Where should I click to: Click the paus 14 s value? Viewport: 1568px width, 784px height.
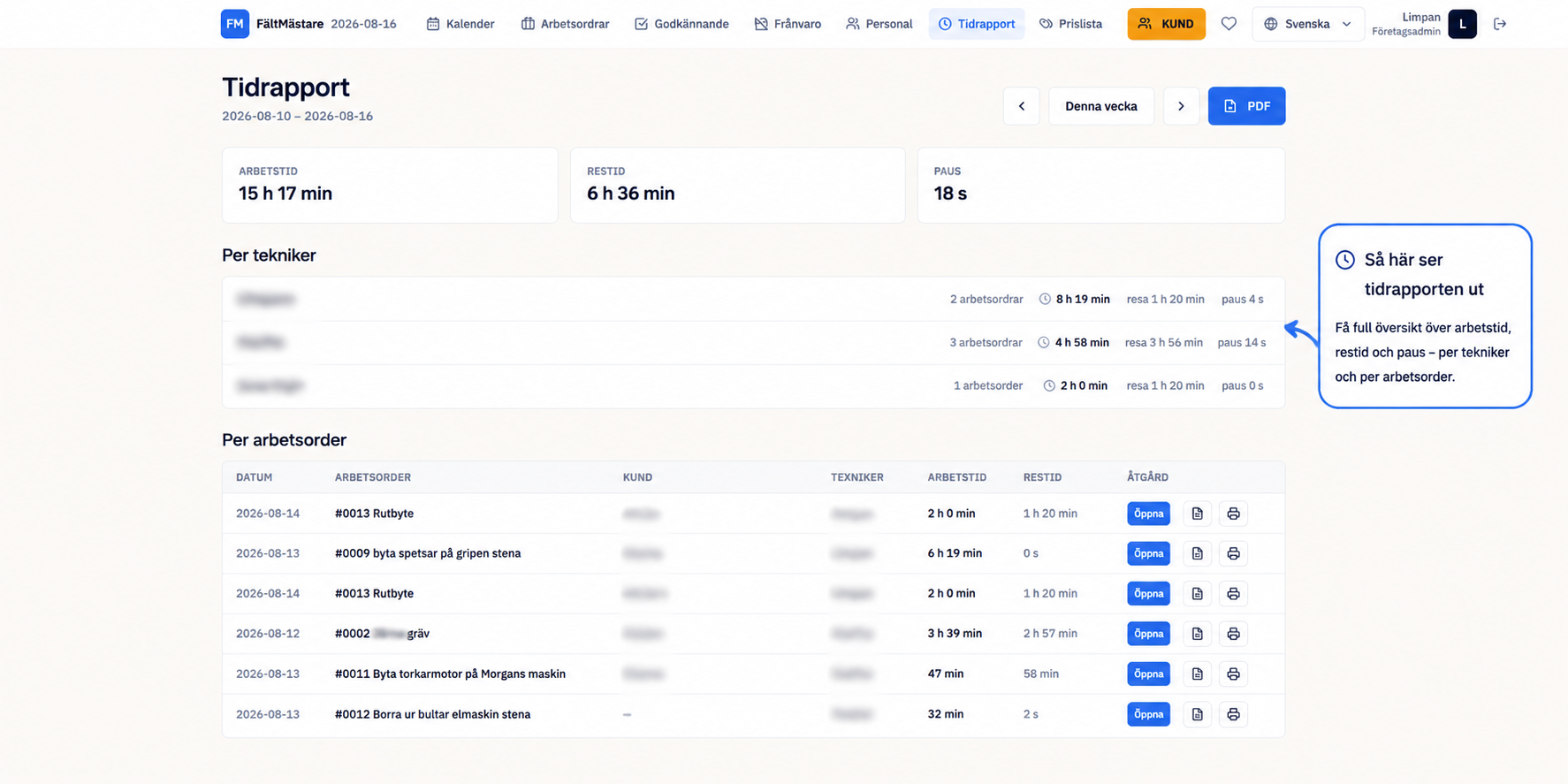coord(1241,342)
